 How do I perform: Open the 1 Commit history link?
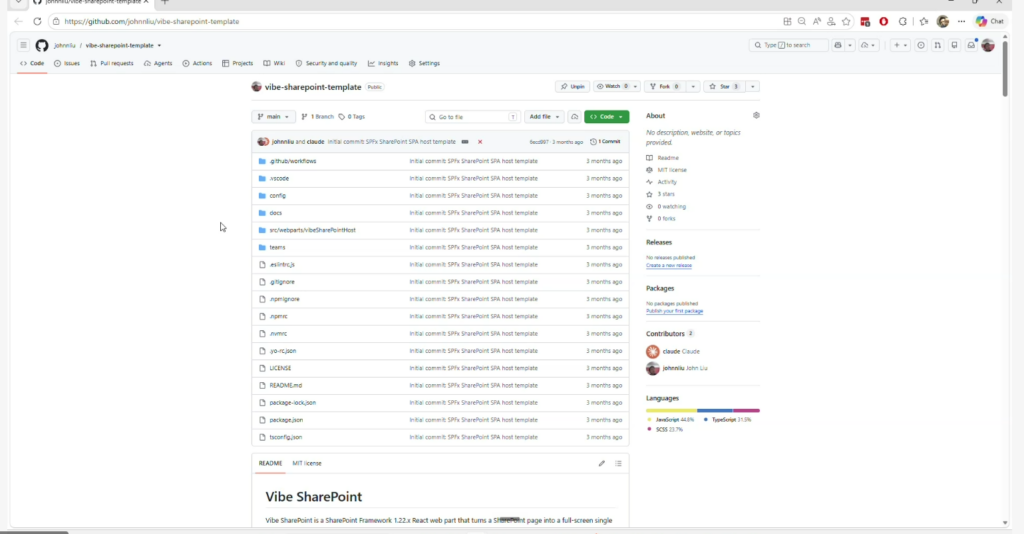coord(605,142)
